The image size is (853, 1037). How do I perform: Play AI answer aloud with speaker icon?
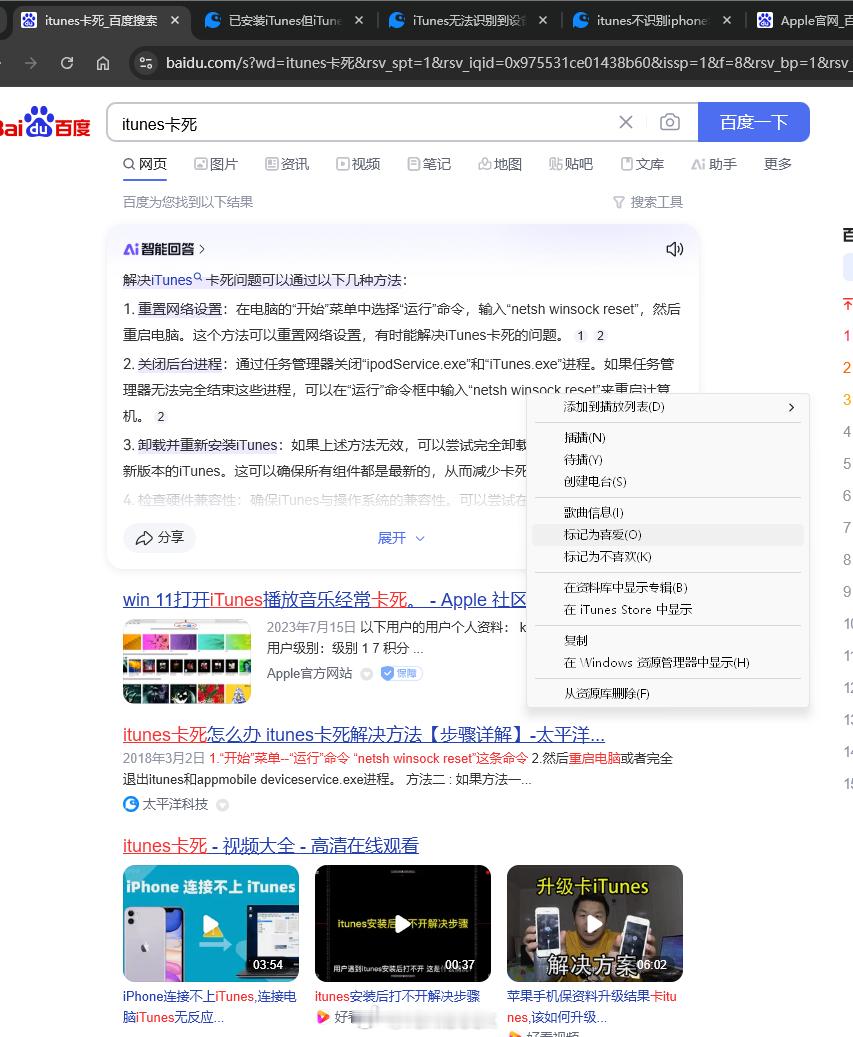pos(674,249)
